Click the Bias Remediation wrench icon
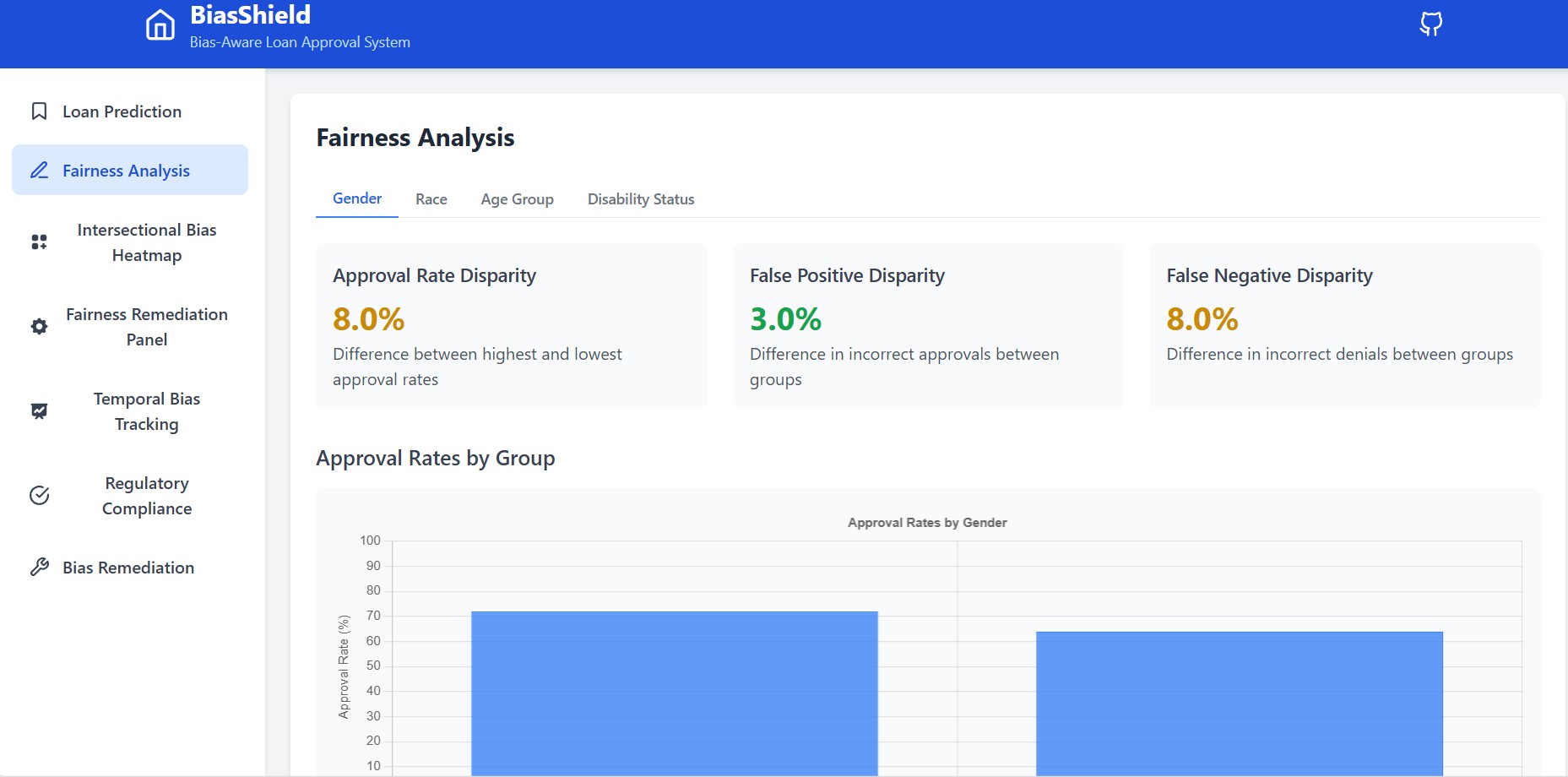The height and width of the screenshot is (777, 1568). coord(39,568)
